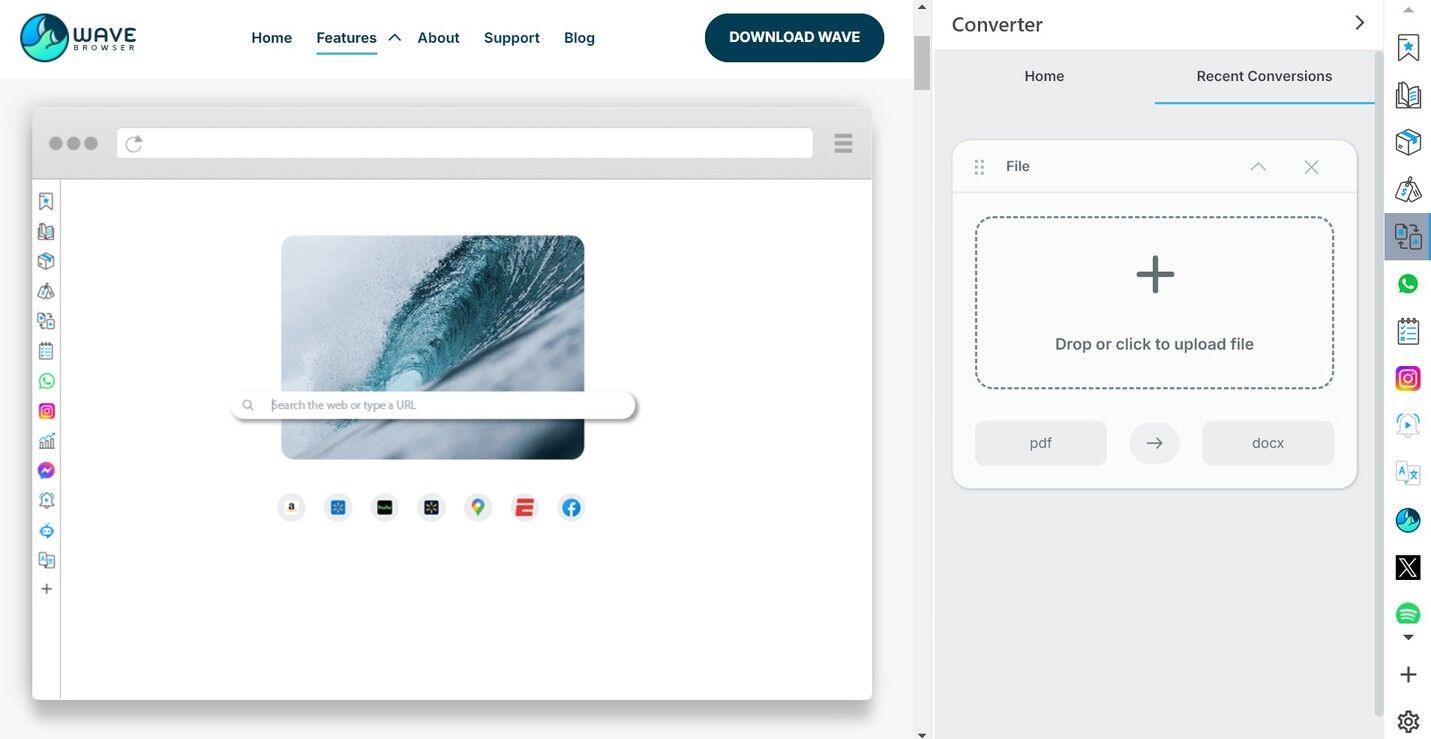Open Spotify in the right sidebar
1431x739 pixels.
[x=1408, y=613]
